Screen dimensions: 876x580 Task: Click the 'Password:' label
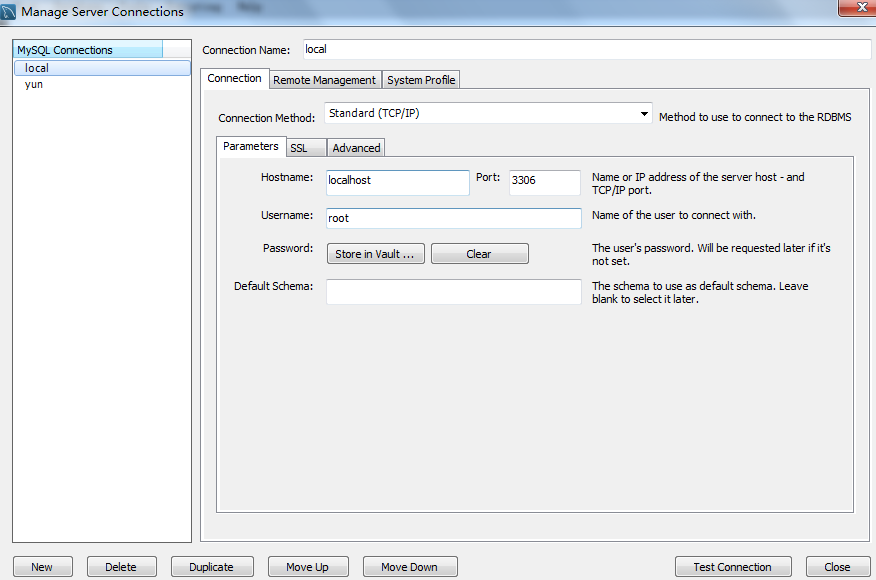(288, 248)
